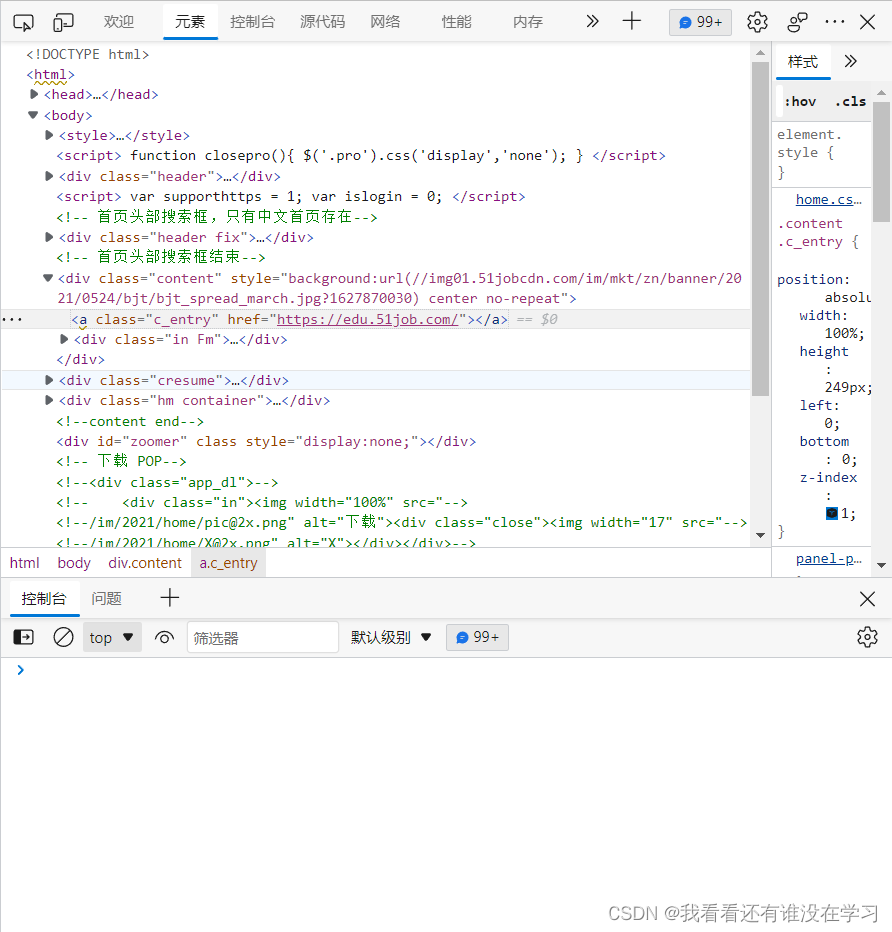Screen dimensions: 892x932
Task: Click the elements panel scroll down arrow
Action: (760, 535)
